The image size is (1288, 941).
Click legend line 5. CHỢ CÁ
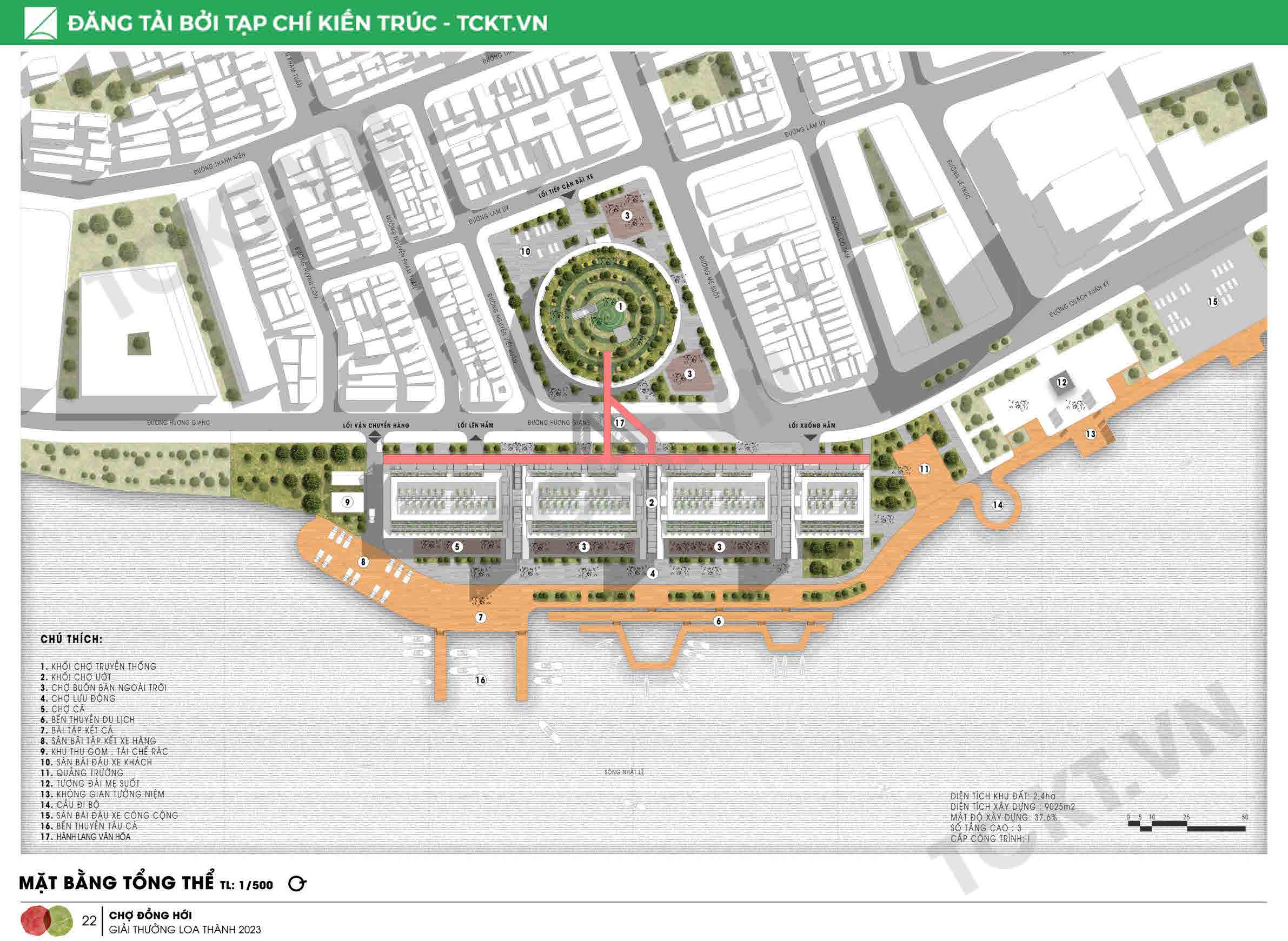click(x=62, y=709)
